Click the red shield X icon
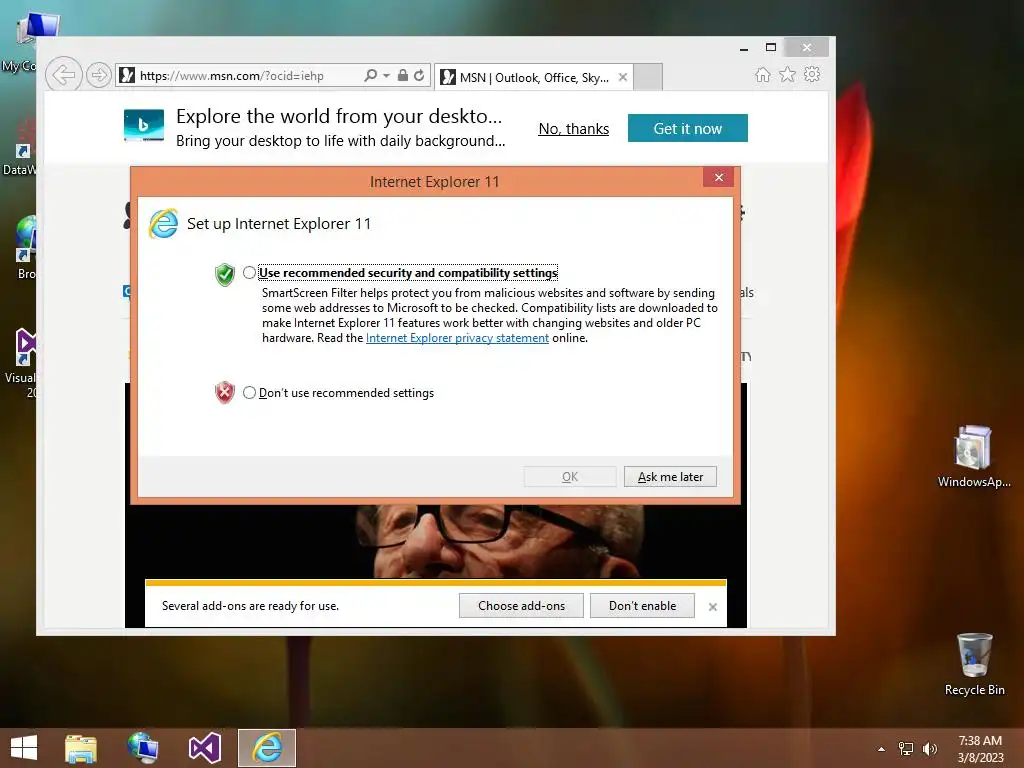 click(x=225, y=392)
